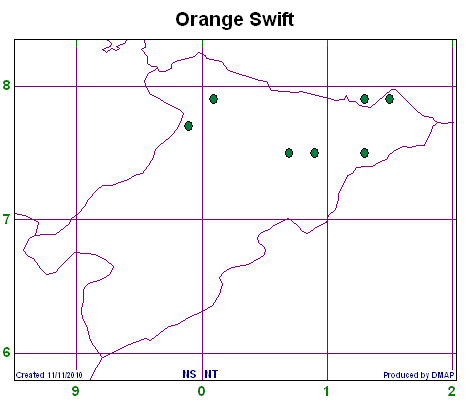Click the dot below the north coast pair
The width and height of the screenshot is (471, 402).
coord(364,153)
